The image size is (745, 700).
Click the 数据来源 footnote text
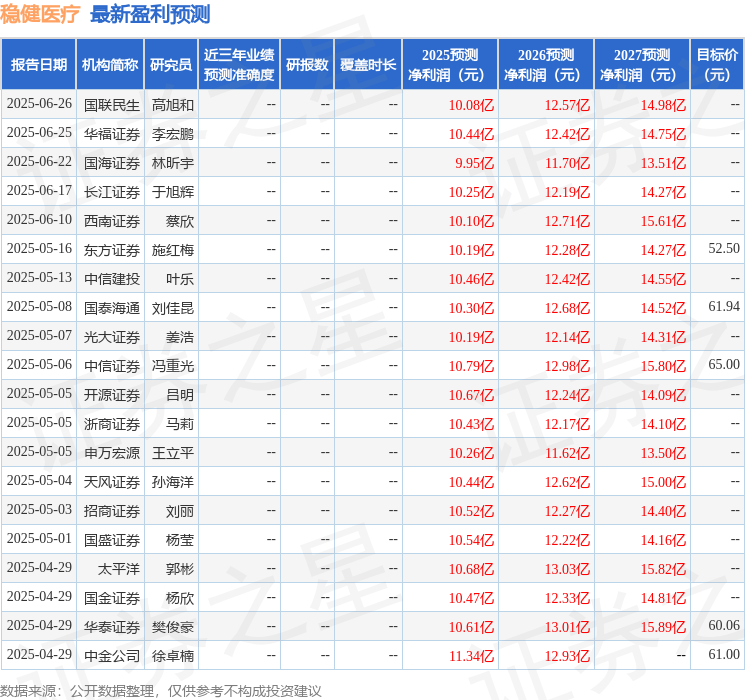(x=161, y=690)
